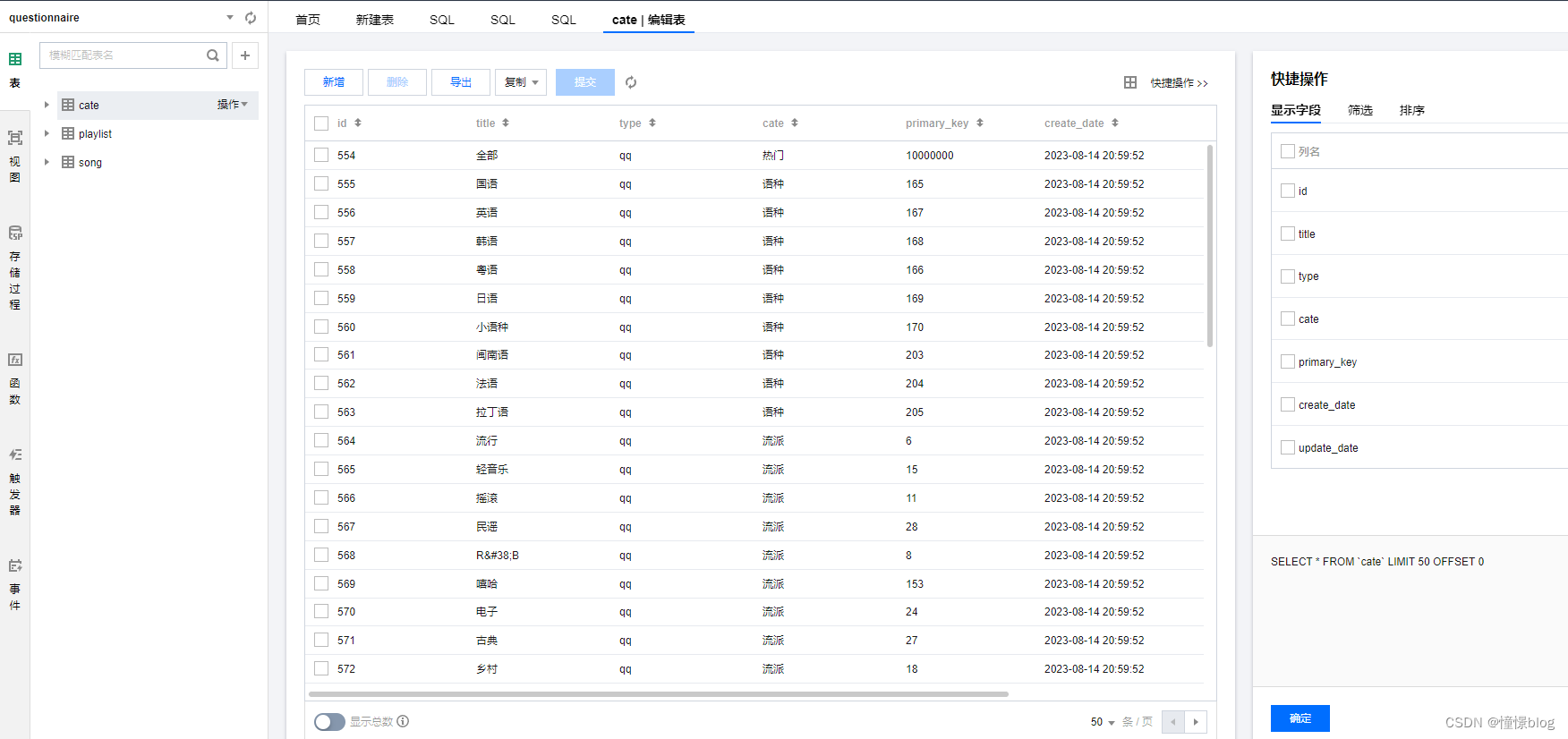Tick the update_date field checkbox
Image resolution: width=1568 pixels, height=739 pixels.
coord(1288,447)
